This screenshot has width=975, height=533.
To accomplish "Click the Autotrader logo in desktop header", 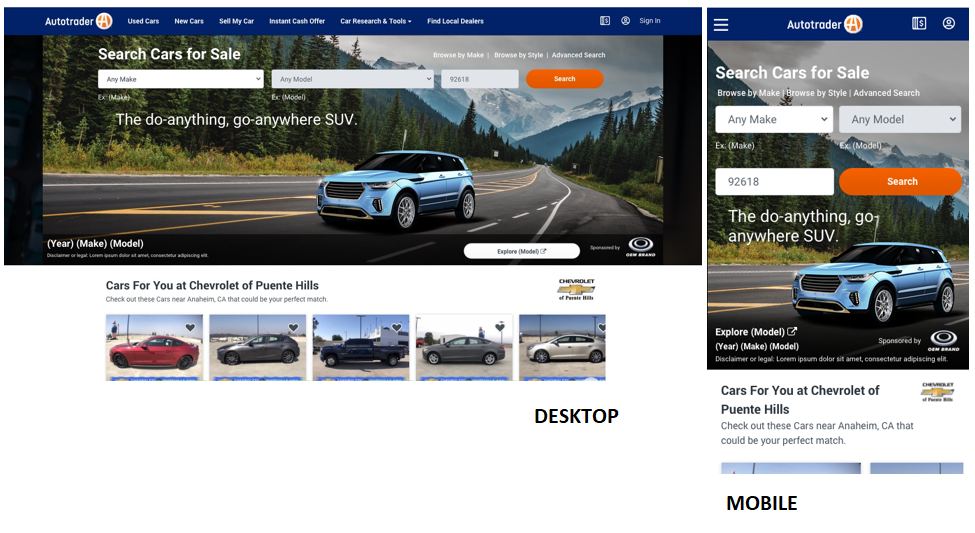I will coord(78,21).
